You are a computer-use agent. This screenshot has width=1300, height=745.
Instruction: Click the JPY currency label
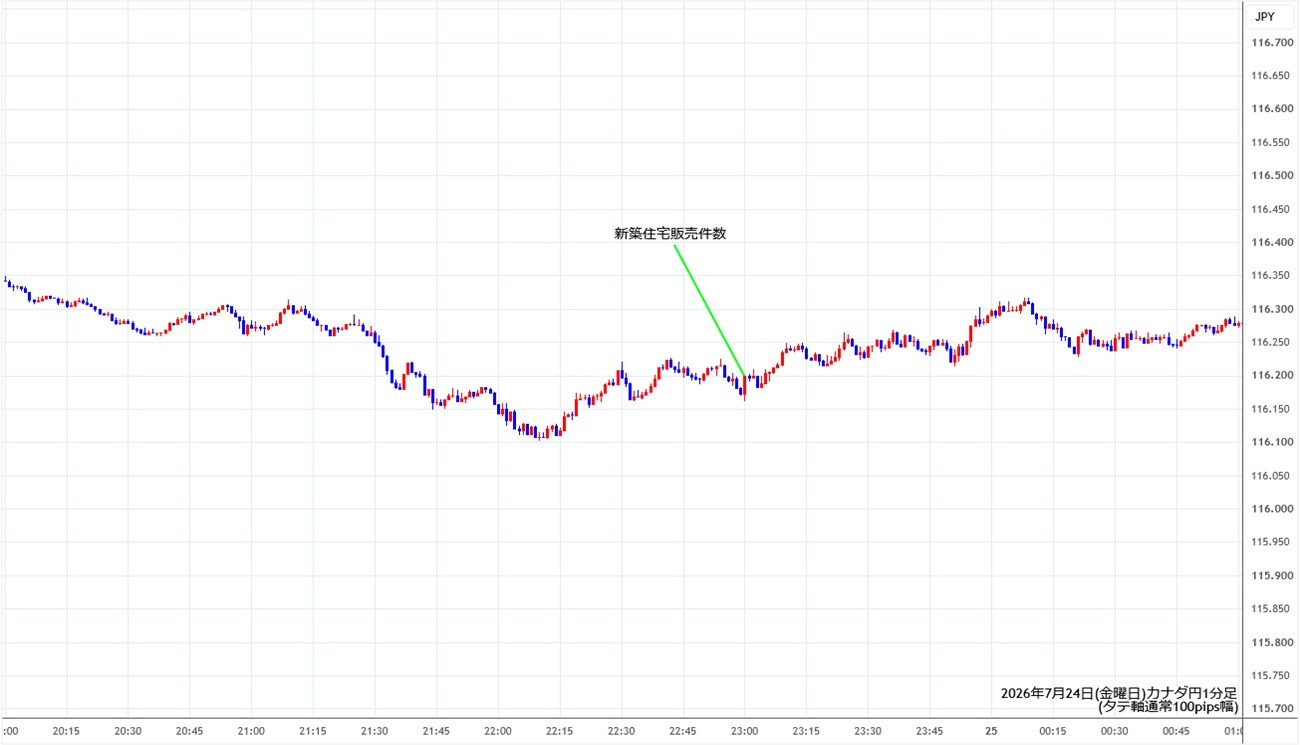tap(1264, 16)
